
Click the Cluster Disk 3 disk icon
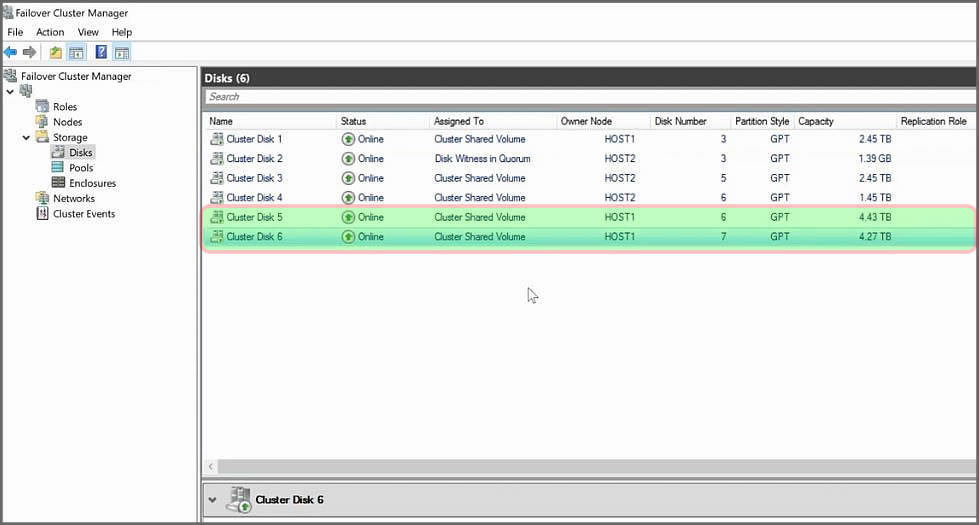pyautogui.click(x=217, y=178)
